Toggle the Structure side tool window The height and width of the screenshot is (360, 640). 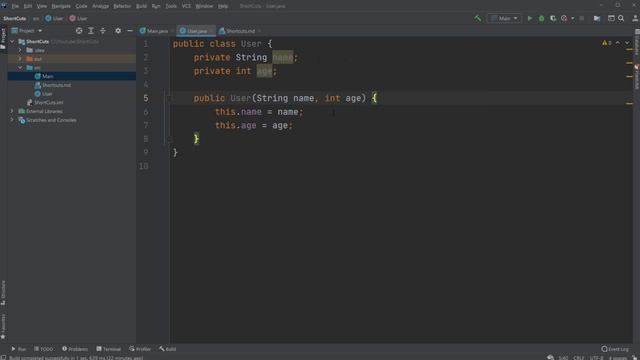point(3,293)
